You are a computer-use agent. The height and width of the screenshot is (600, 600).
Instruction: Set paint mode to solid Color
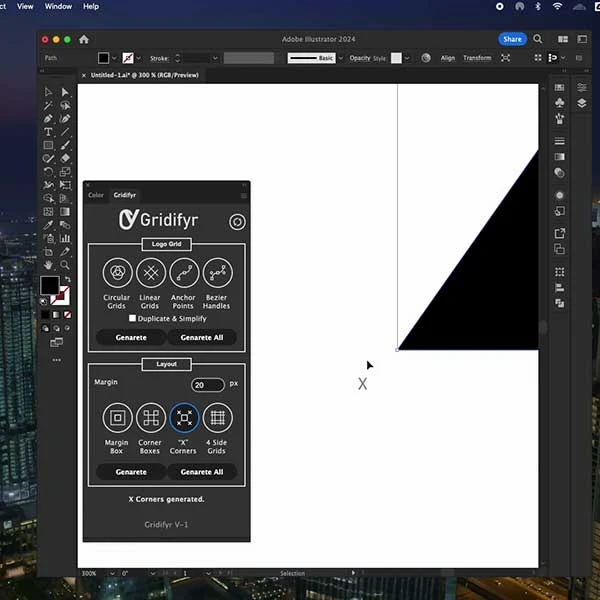tap(45, 315)
